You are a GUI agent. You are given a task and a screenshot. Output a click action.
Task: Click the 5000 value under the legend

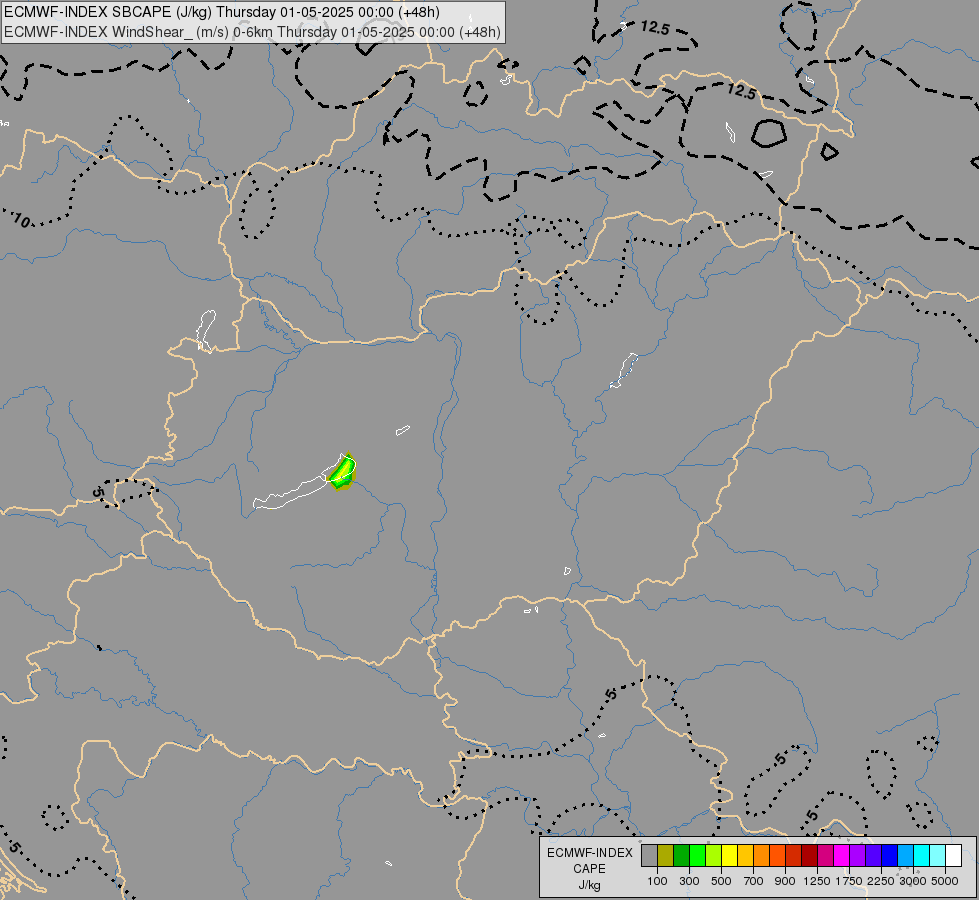point(945,881)
